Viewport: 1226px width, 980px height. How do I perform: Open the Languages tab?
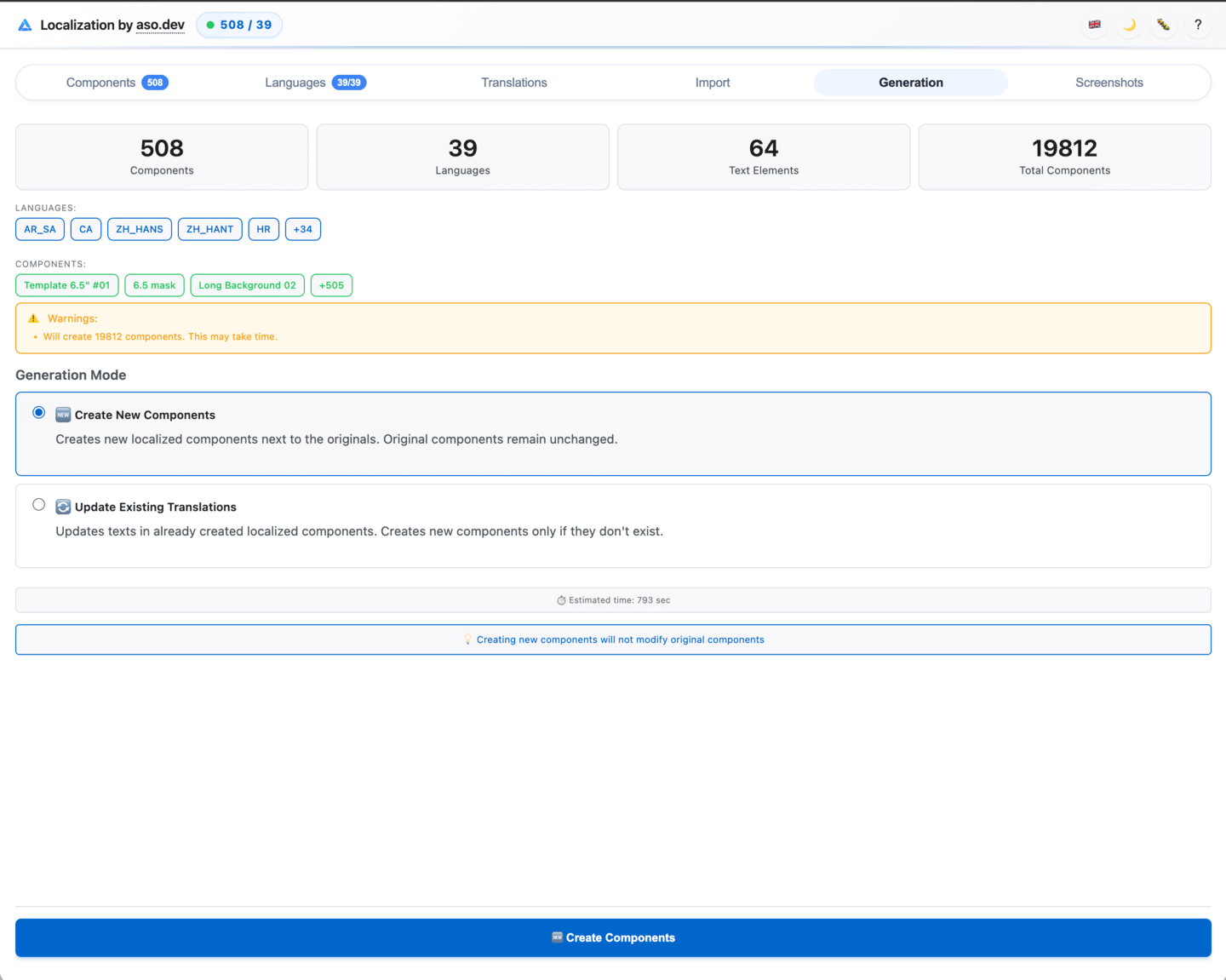click(315, 83)
